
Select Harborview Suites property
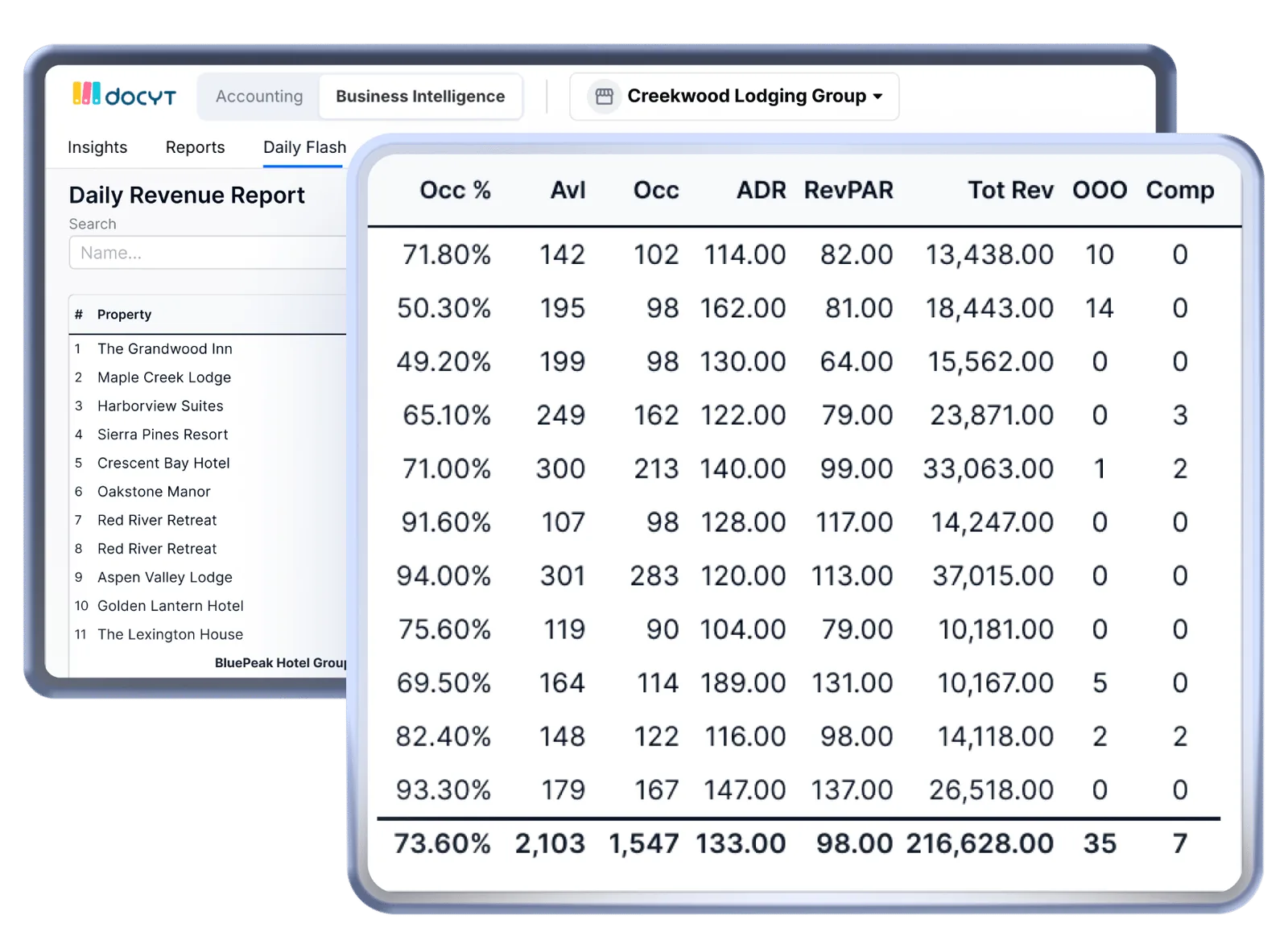point(160,406)
